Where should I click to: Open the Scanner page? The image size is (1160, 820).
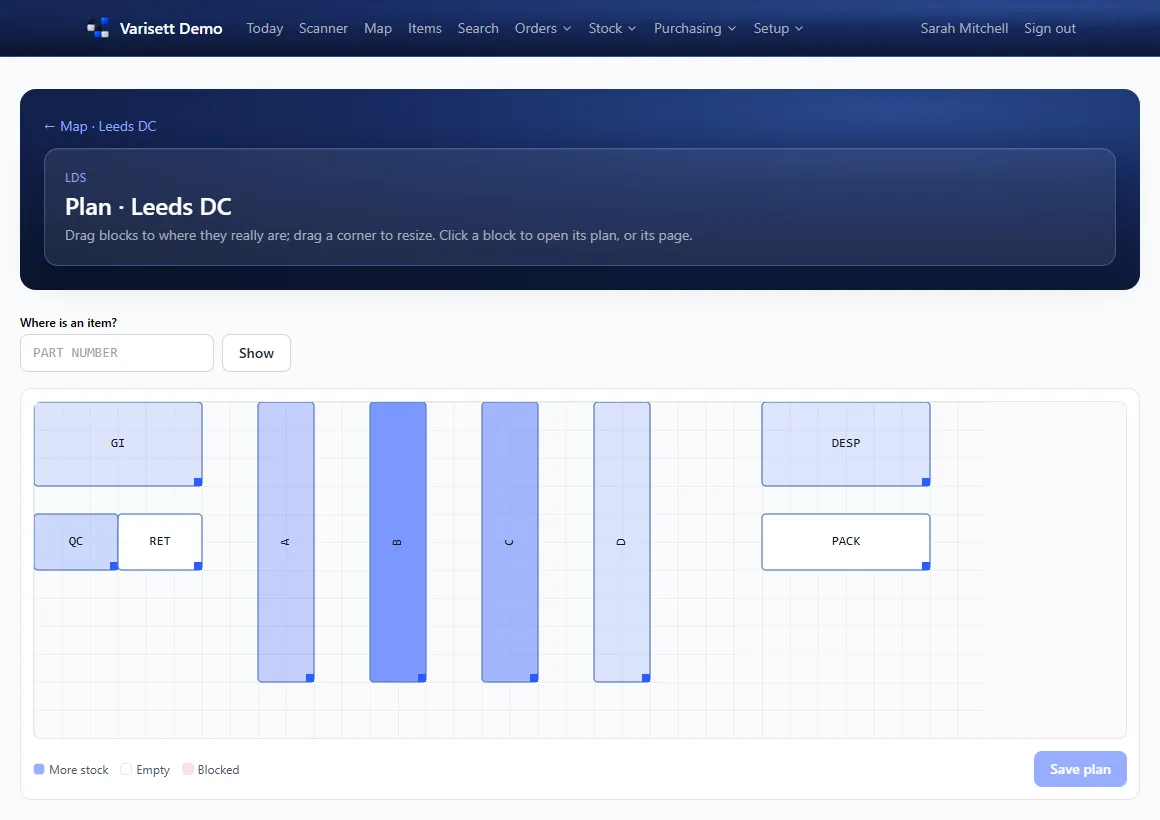[x=323, y=28]
